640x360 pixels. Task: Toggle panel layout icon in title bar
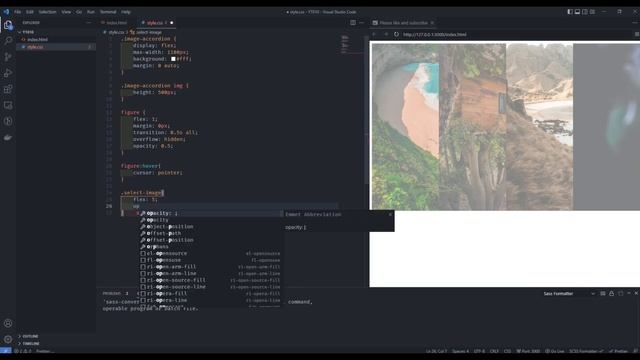coord(577,12)
